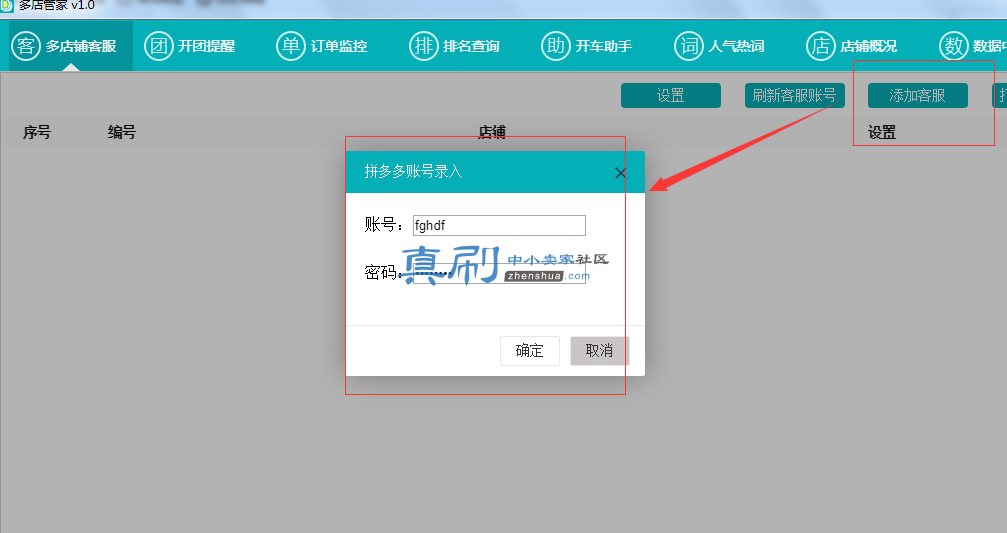Click the 团 circle icon

159,46
